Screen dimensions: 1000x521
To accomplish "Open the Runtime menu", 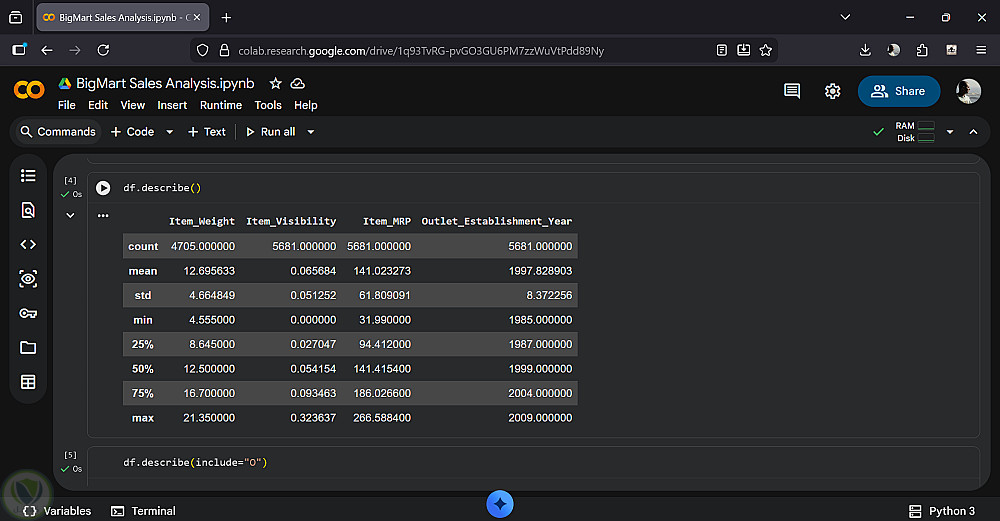I will (x=220, y=105).
